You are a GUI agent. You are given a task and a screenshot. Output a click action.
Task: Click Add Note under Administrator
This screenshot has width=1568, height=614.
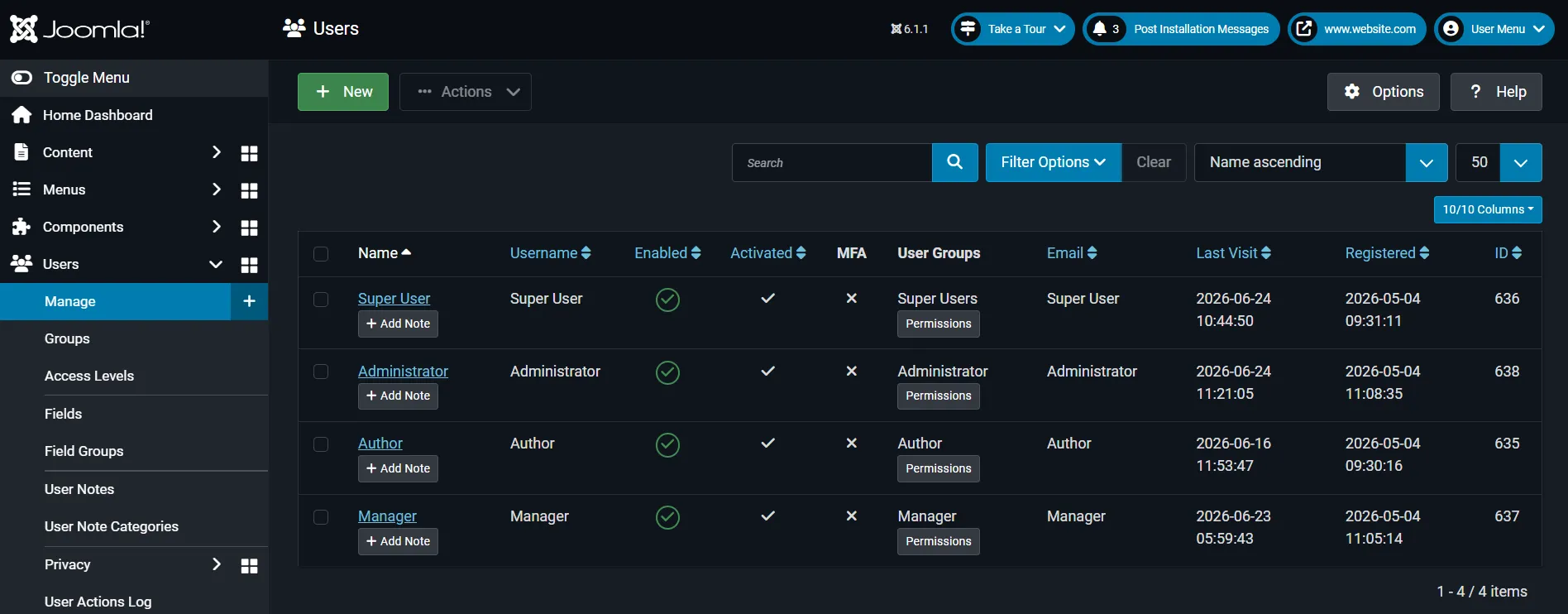pos(398,396)
